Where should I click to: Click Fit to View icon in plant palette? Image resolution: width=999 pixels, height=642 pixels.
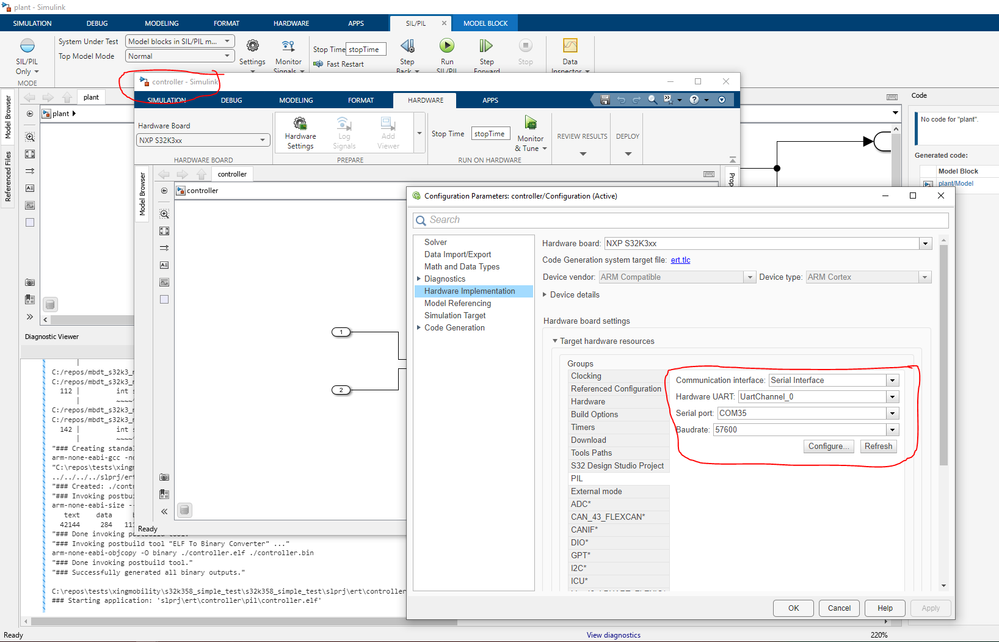[30, 154]
